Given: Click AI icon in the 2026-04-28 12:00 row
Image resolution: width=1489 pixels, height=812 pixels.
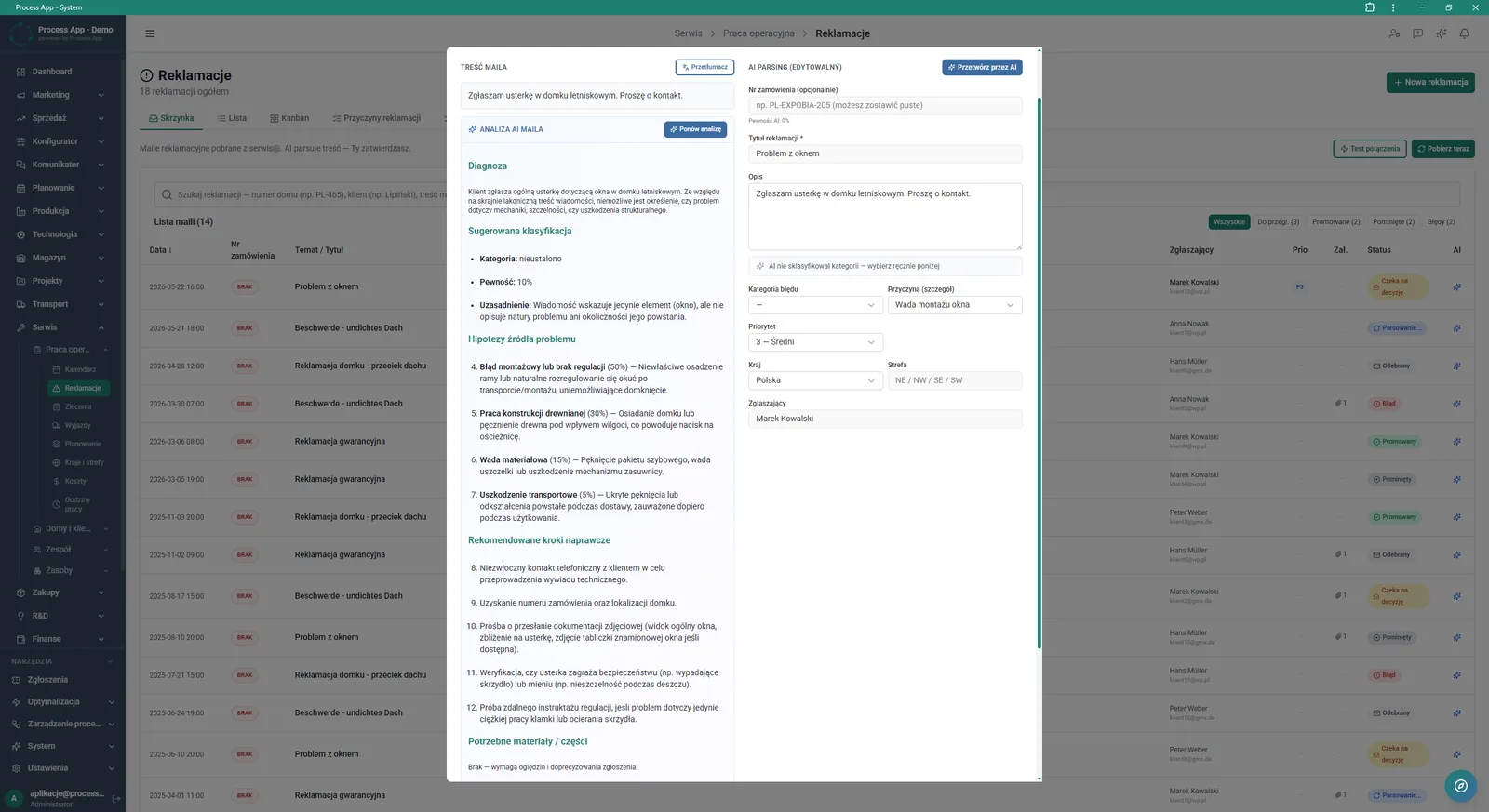Looking at the screenshot, I should (x=1456, y=366).
